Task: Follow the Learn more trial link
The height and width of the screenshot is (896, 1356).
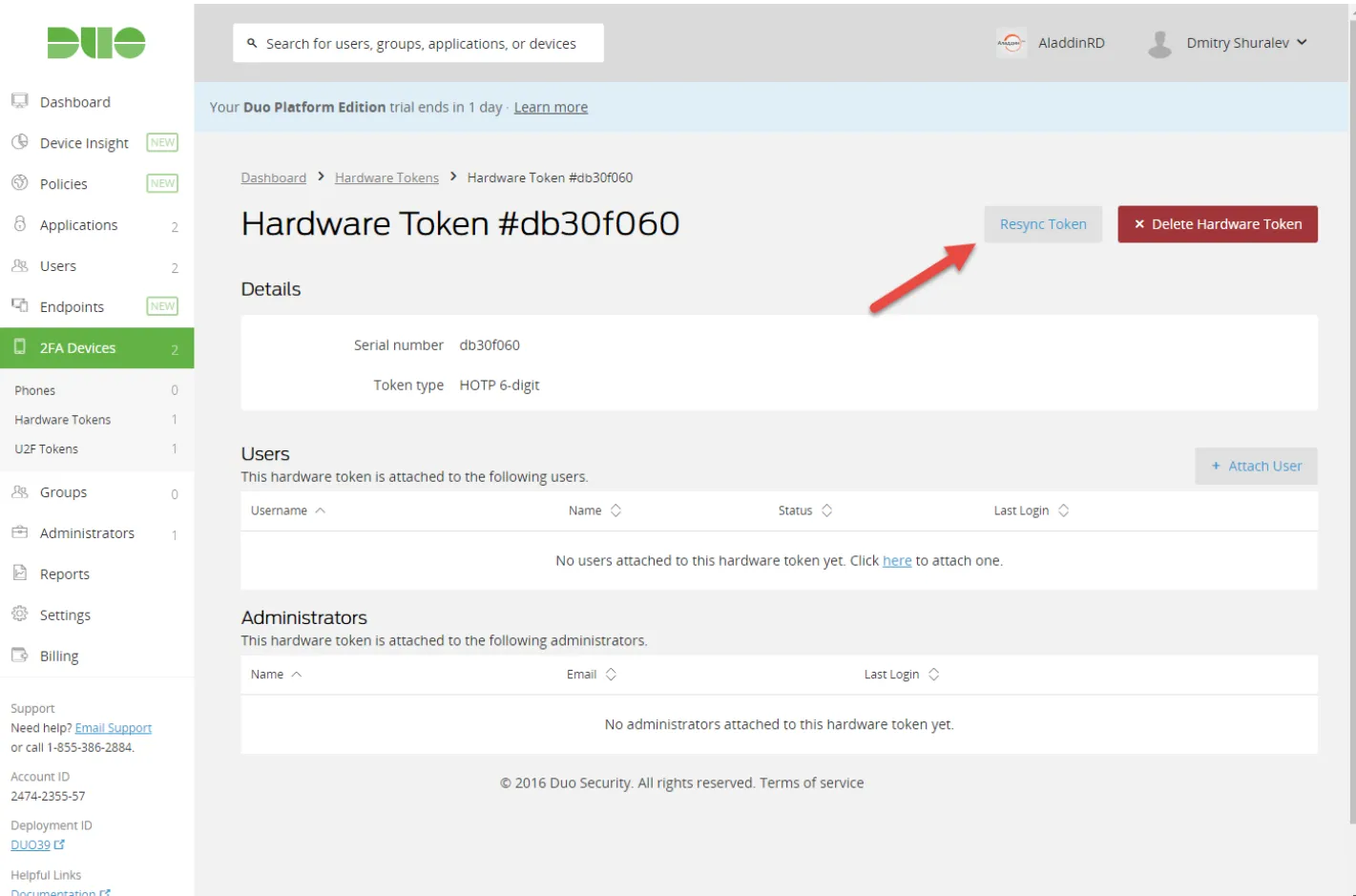Action: (x=551, y=107)
